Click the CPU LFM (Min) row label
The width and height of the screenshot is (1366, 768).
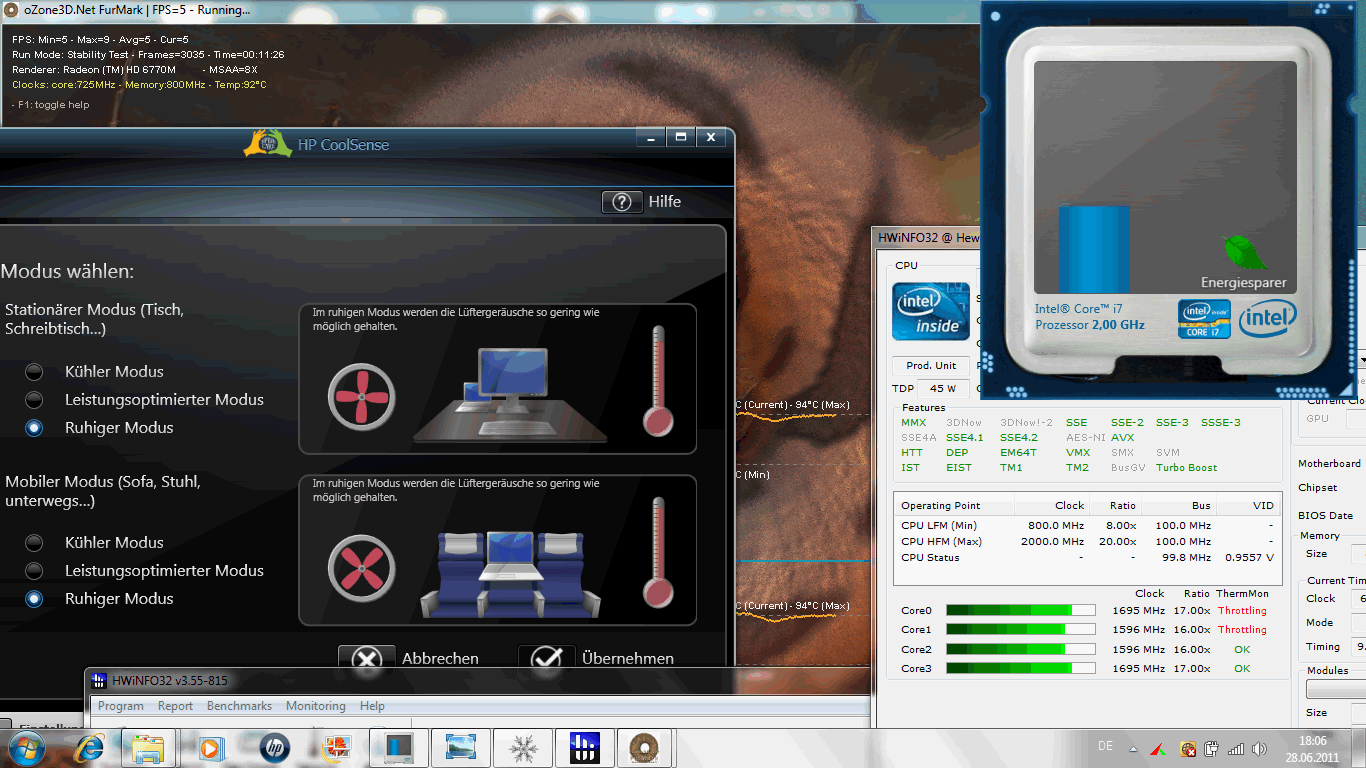click(x=939, y=526)
